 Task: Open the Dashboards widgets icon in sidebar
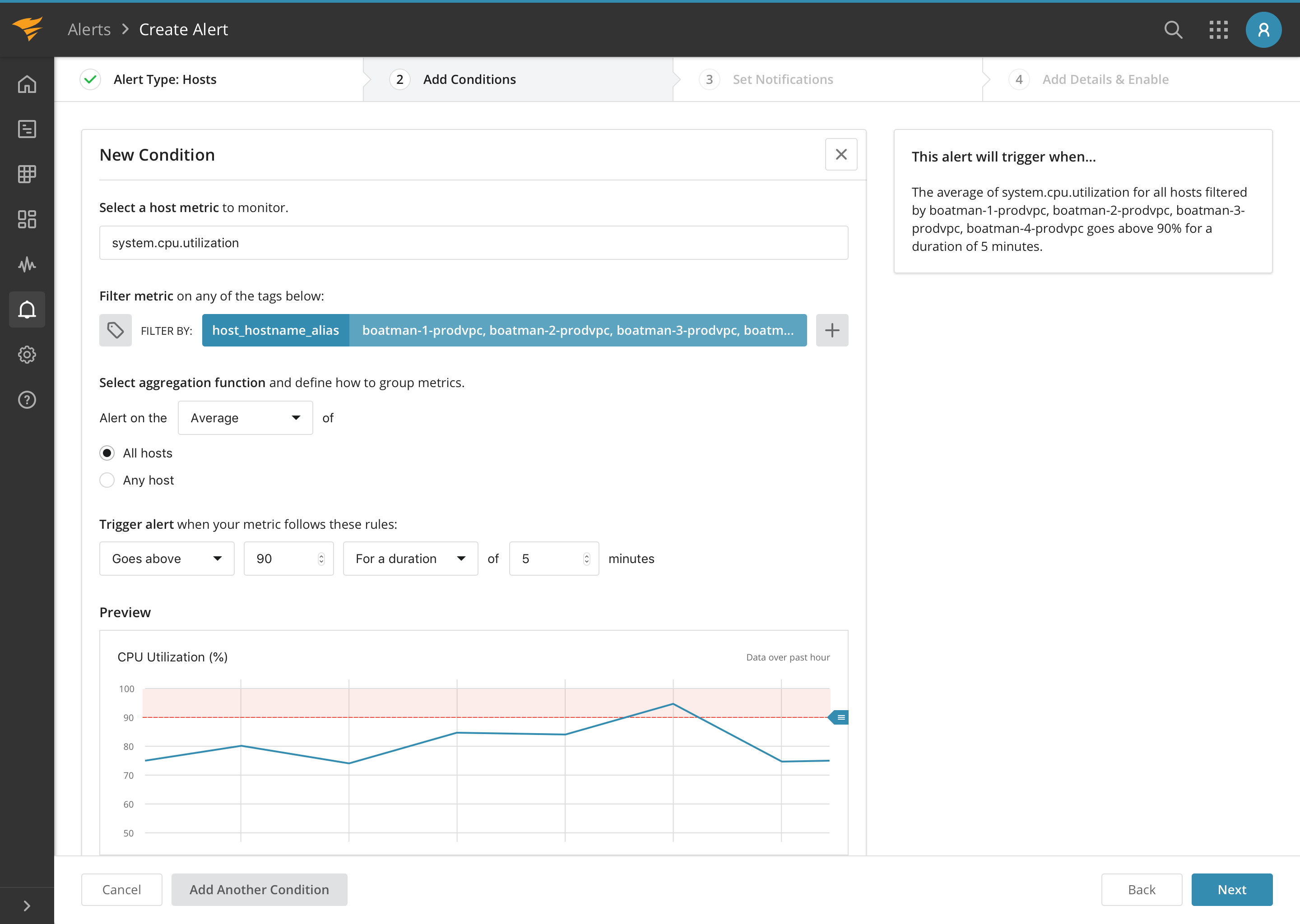pos(27,219)
